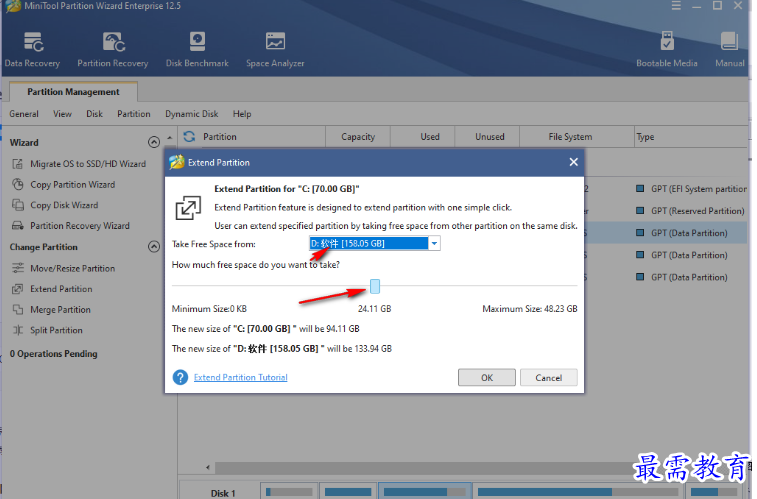
Task: Click the Partition Recovery Wizard icon
Action: coord(17,225)
